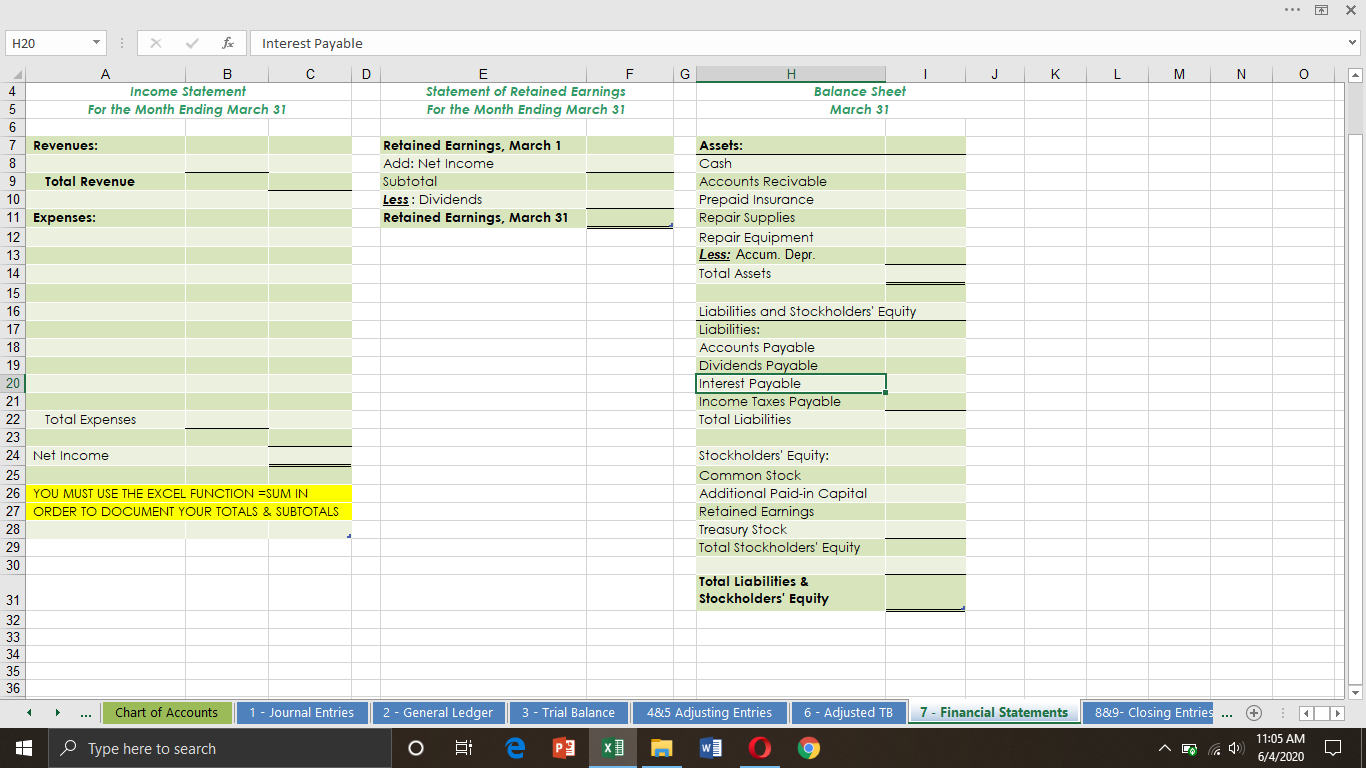This screenshot has height=768, width=1366.
Task: Open the Insert Function (fx) dialog
Action: [227, 43]
